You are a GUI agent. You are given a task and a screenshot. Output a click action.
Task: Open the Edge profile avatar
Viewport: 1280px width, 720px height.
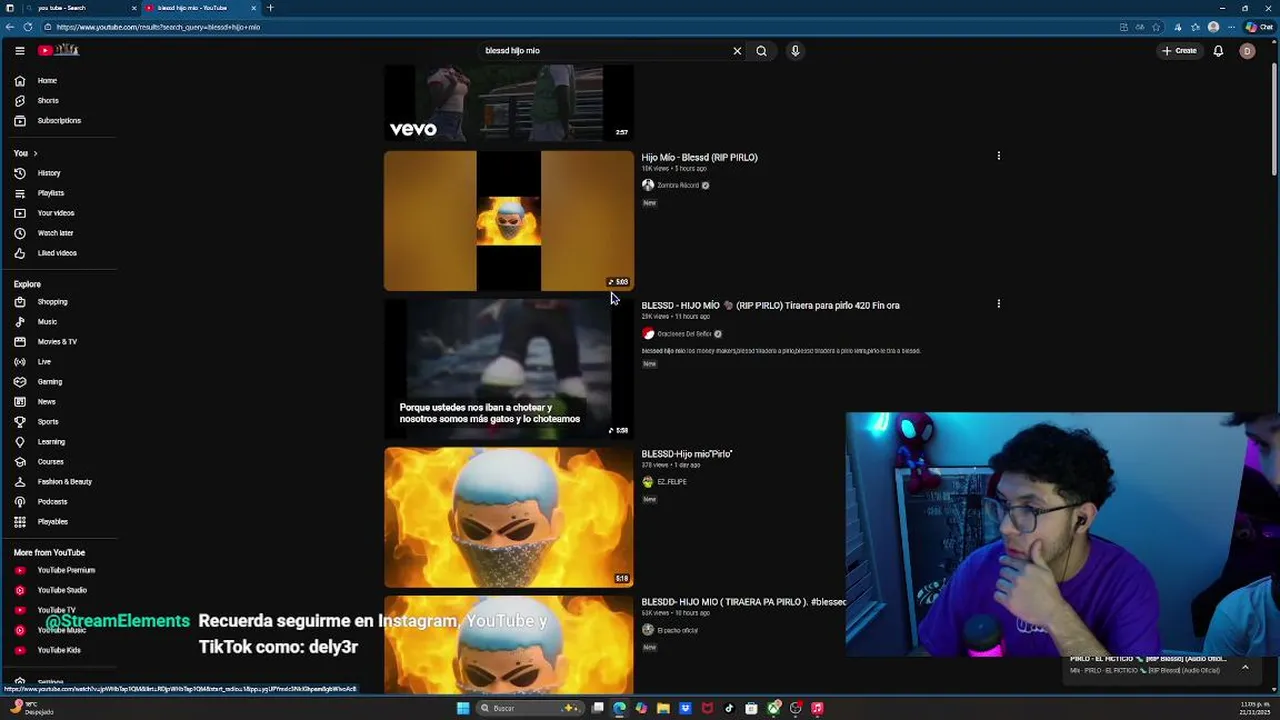tap(1213, 27)
